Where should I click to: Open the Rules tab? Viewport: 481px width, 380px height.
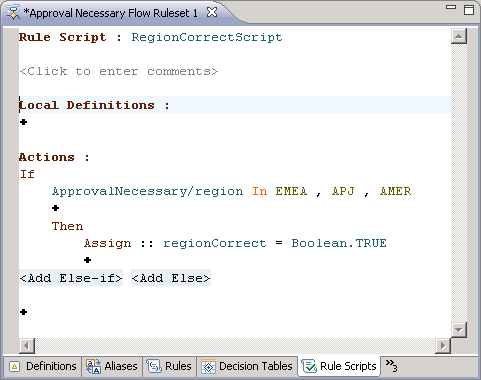pyautogui.click(x=170, y=366)
